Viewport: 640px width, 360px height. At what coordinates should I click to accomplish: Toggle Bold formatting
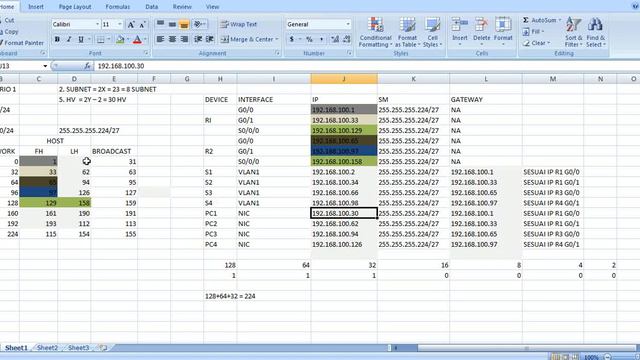57,39
